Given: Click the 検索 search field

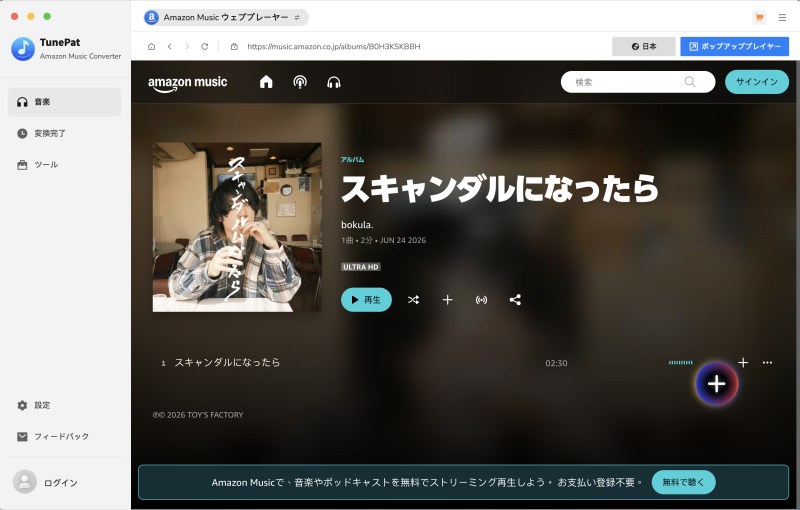Looking at the screenshot, I should (638, 82).
